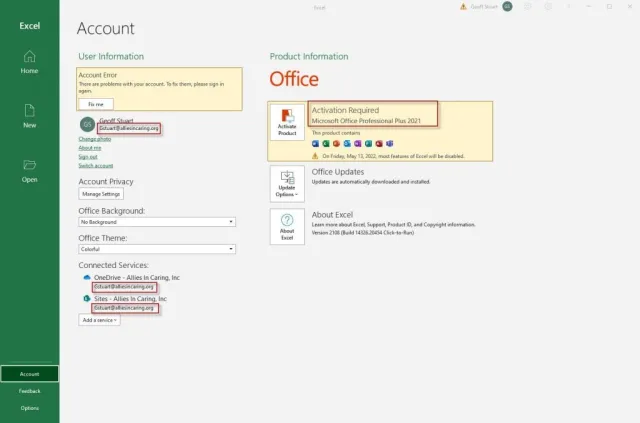Click the About Excel button

pyautogui.click(x=287, y=227)
